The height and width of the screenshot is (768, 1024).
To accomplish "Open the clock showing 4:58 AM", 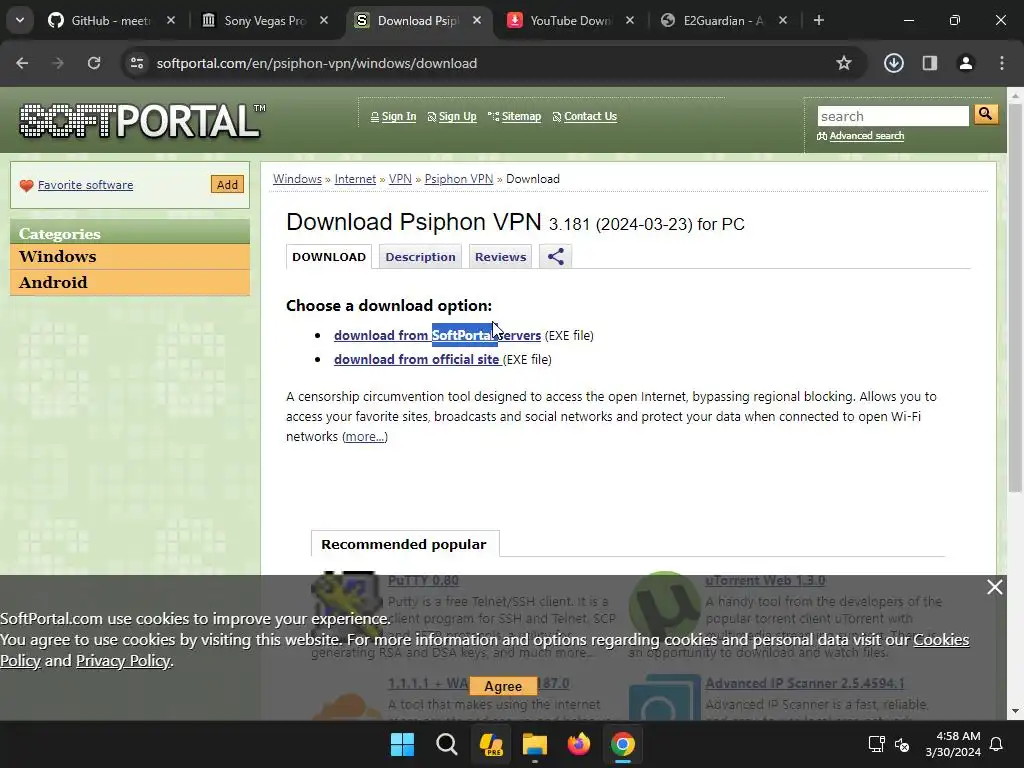I will [953, 744].
